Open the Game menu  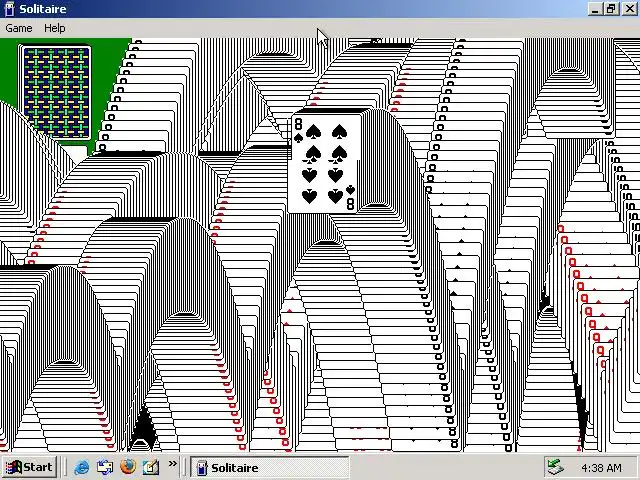19,28
